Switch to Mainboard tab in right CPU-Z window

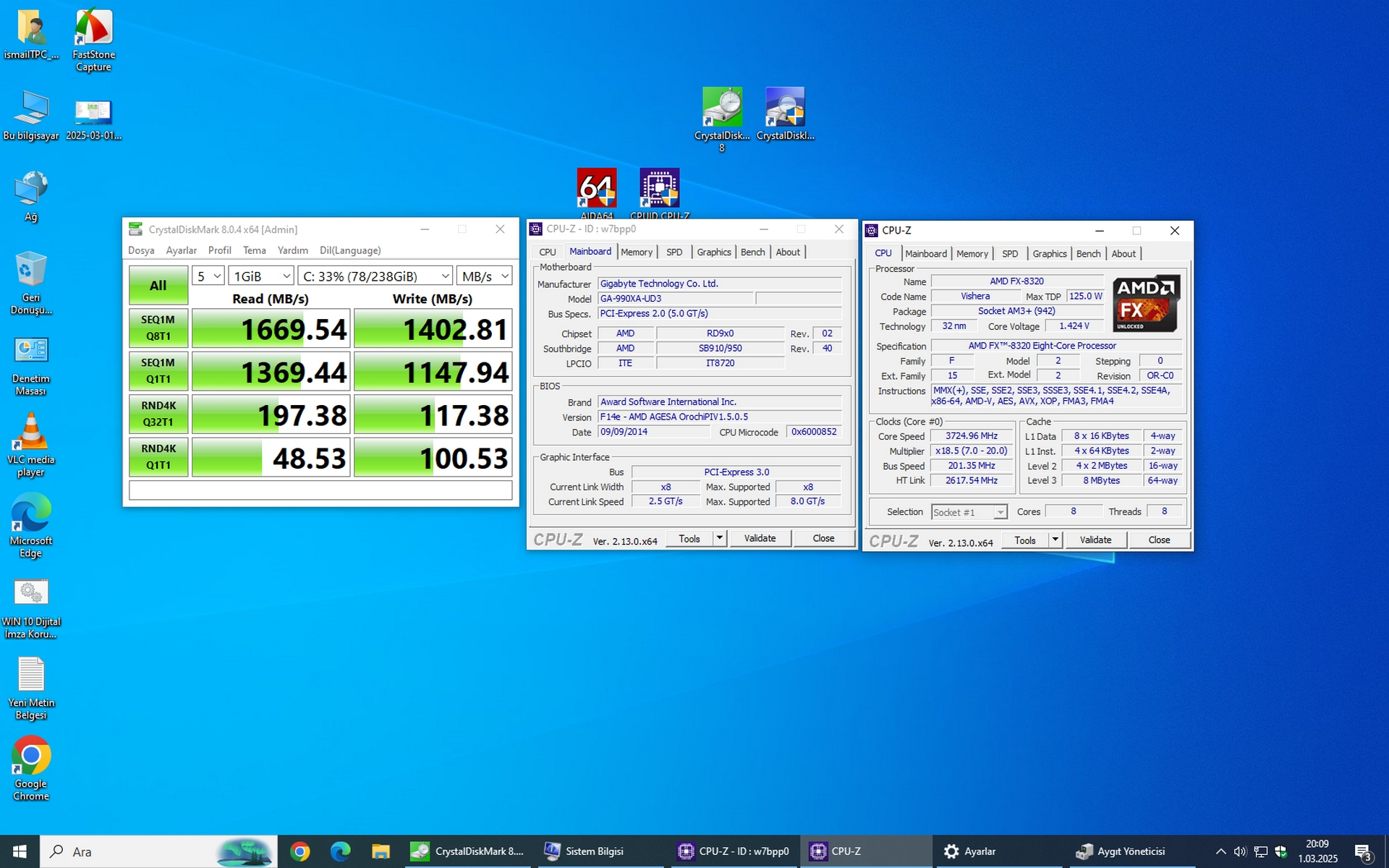tap(926, 254)
